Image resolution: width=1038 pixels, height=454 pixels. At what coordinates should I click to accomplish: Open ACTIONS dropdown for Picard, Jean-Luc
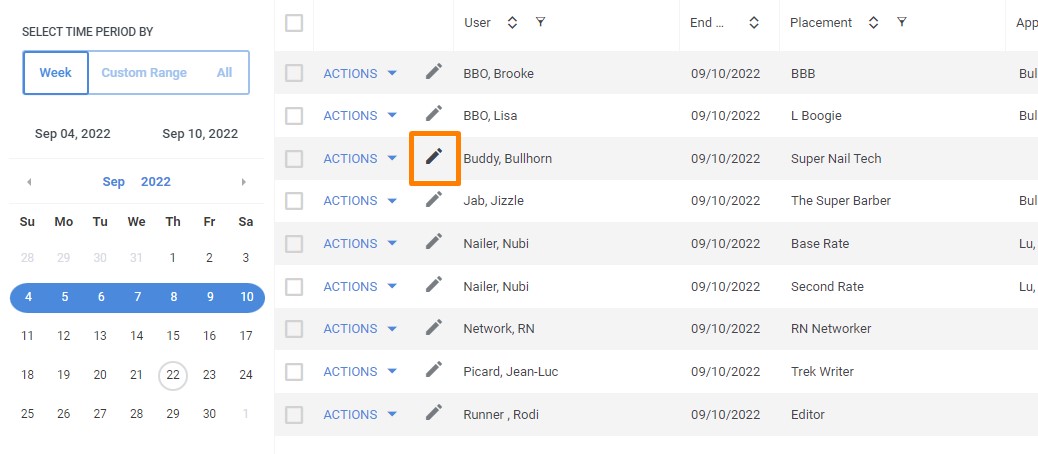click(360, 372)
